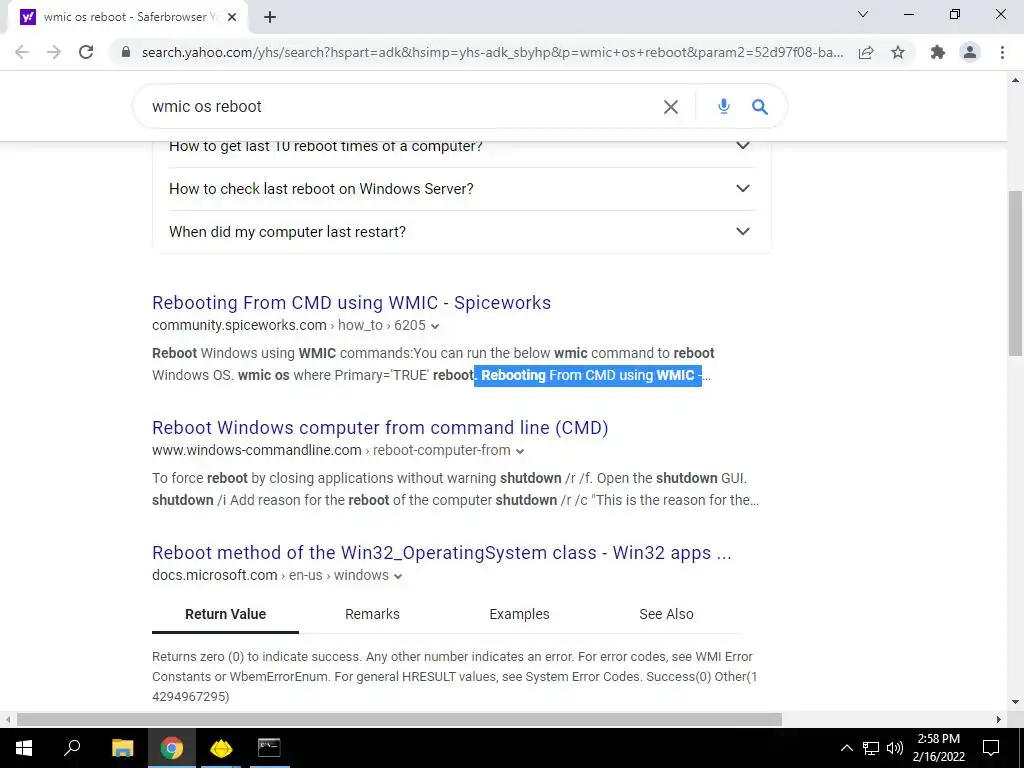Click the padlock site info icon
The height and width of the screenshot is (768, 1024).
(x=125, y=52)
